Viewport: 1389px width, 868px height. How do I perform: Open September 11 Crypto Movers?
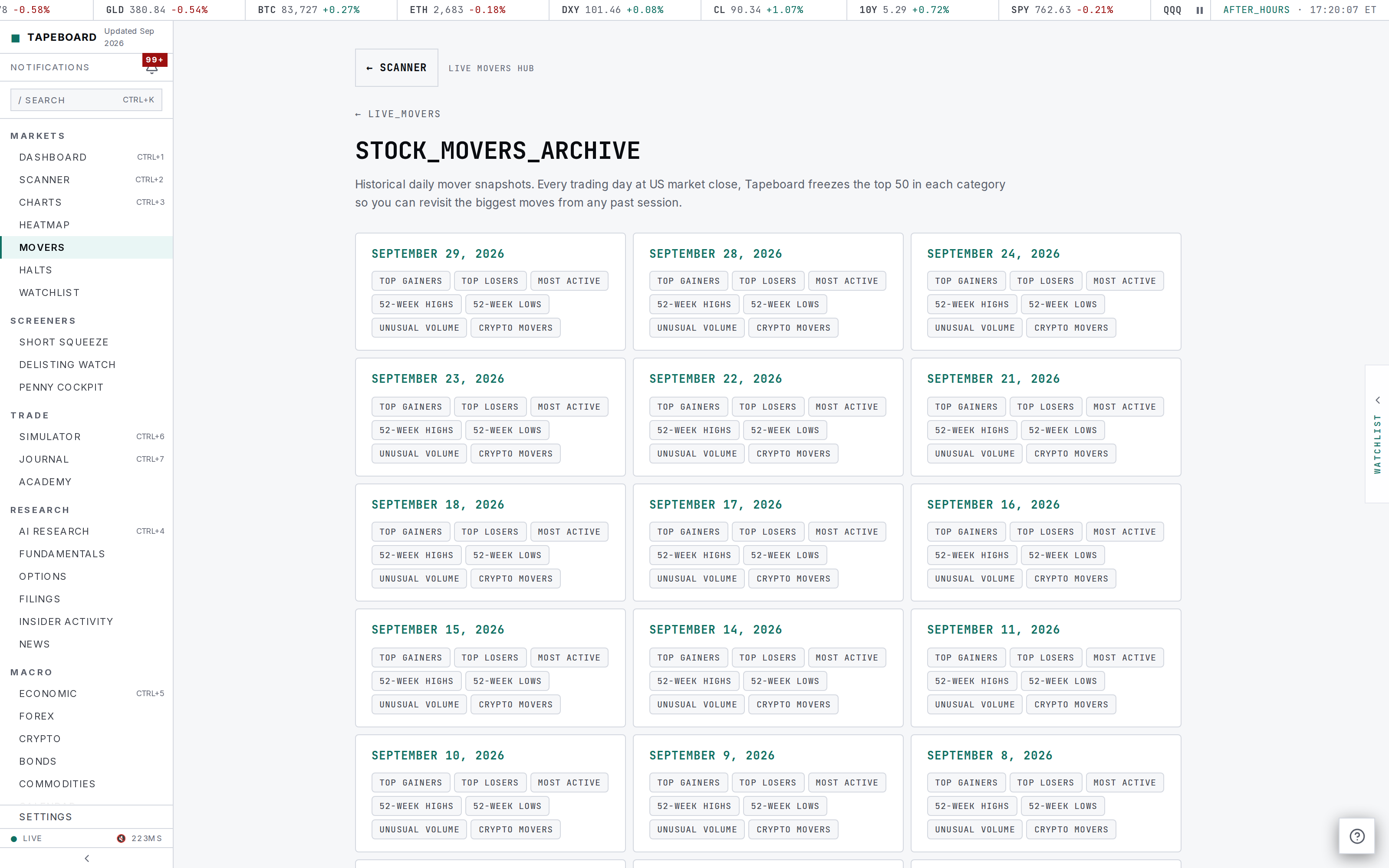coord(1071,704)
